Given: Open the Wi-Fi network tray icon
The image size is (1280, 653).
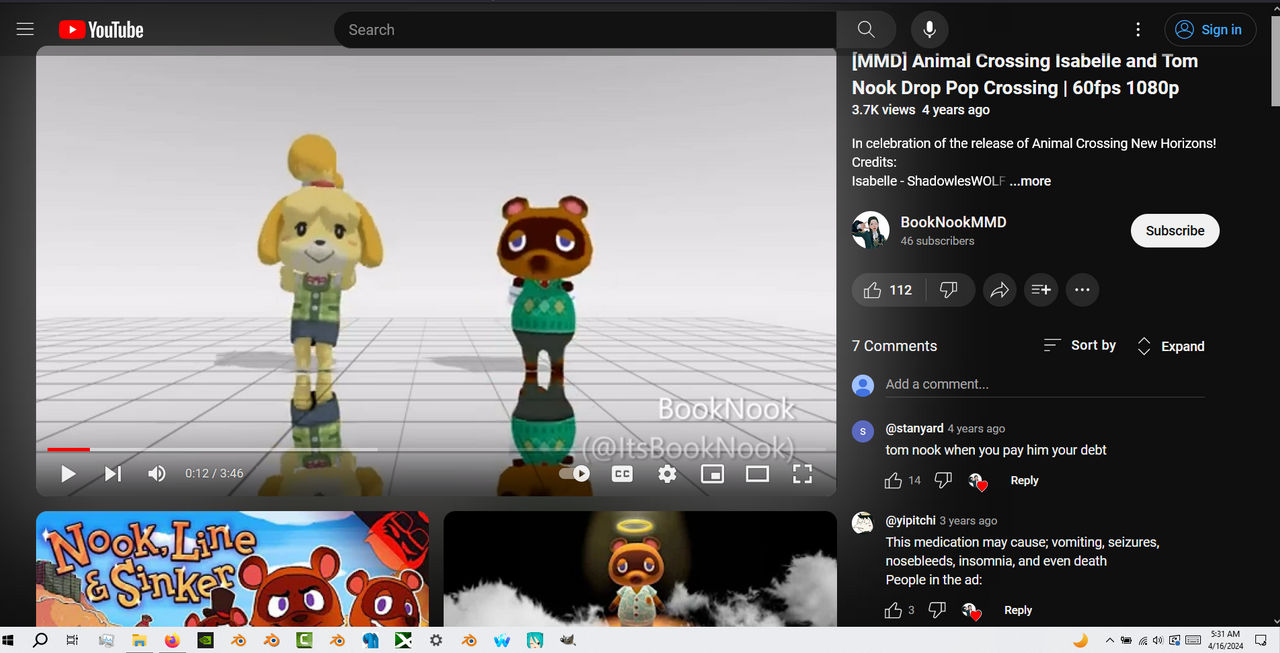Looking at the screenshot, I should pyautogui.click(x=1142, y=640).
